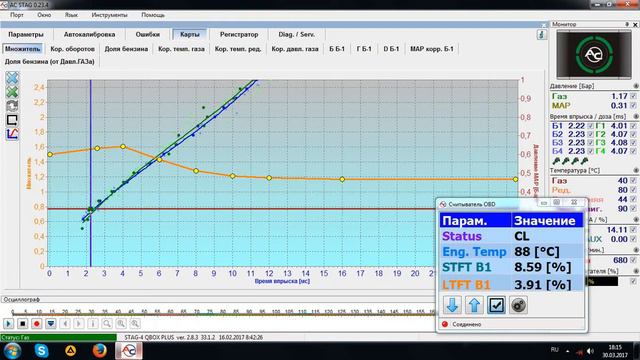Select the Кор. давл. газа map button
Screen dimensions: 640x360
295,49
